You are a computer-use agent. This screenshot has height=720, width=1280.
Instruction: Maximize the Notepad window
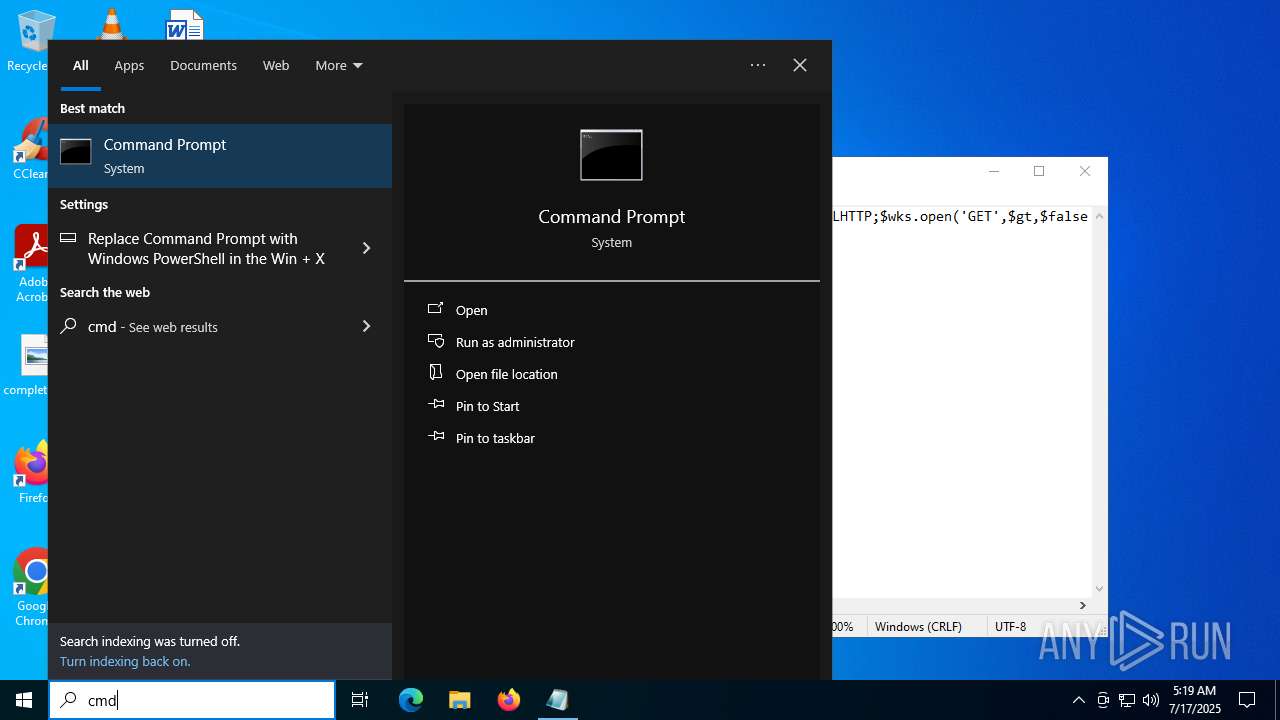pyautogui.click(x=1039, y=171)
